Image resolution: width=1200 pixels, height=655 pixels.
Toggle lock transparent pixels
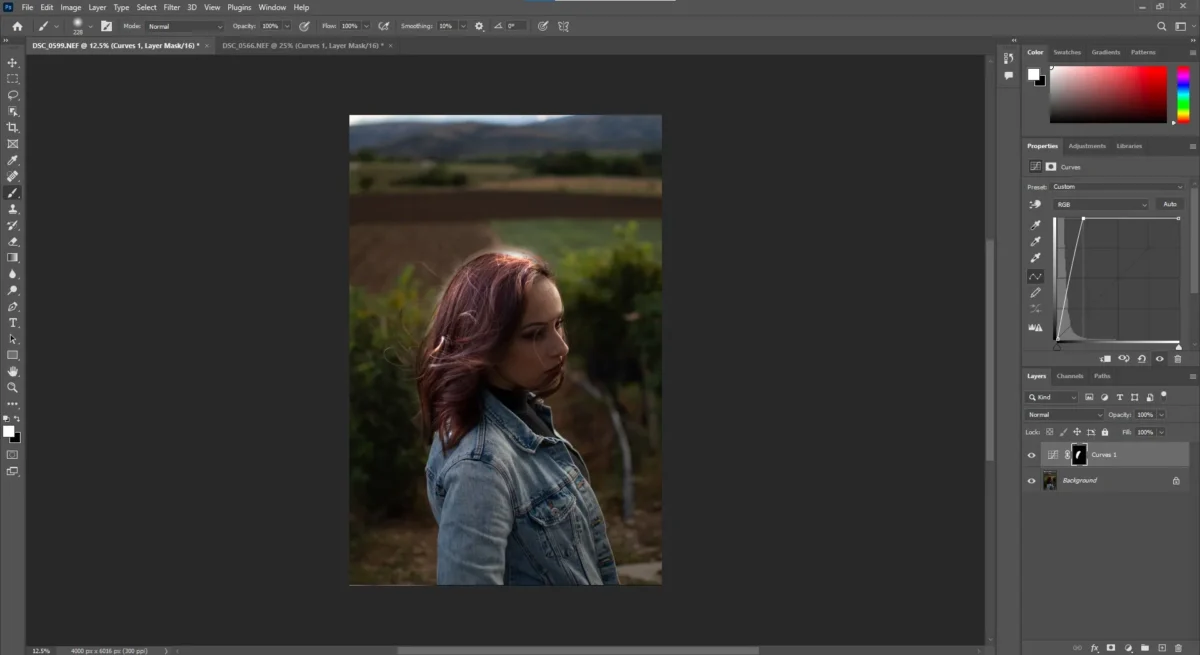1051,432
